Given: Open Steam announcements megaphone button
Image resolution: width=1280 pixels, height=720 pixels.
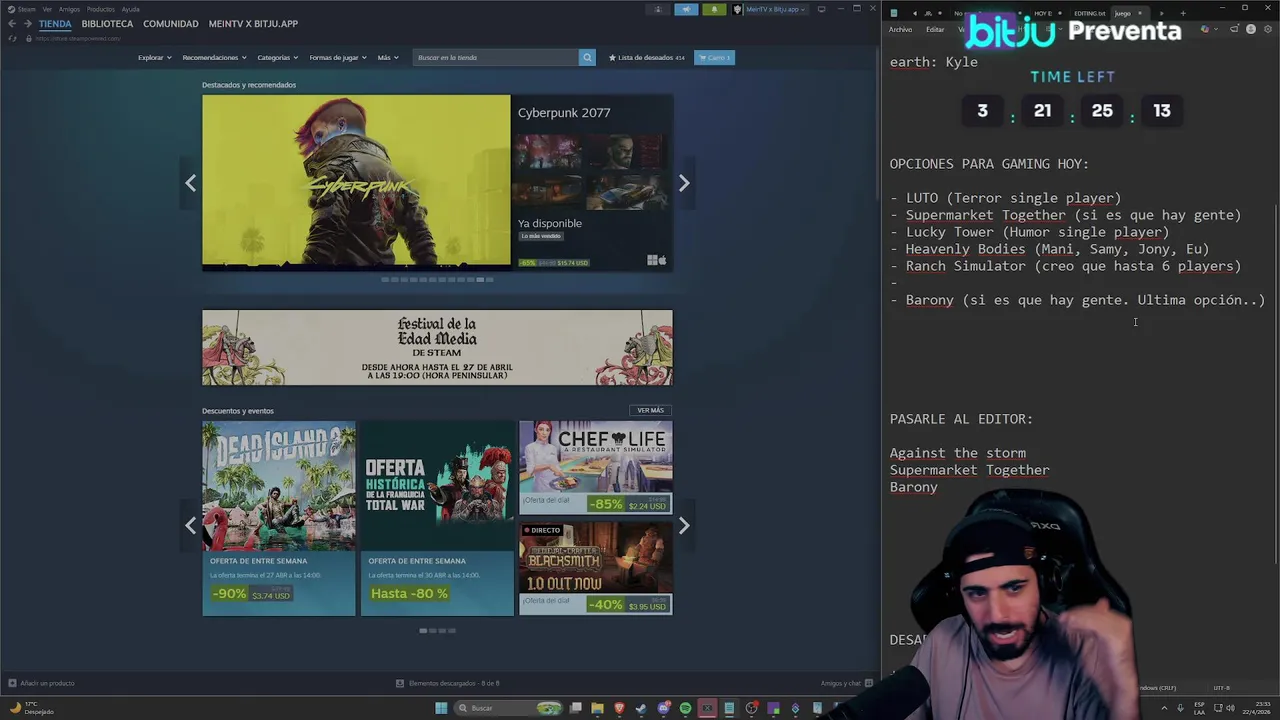Looking at the screenshot, I should 686,9.
